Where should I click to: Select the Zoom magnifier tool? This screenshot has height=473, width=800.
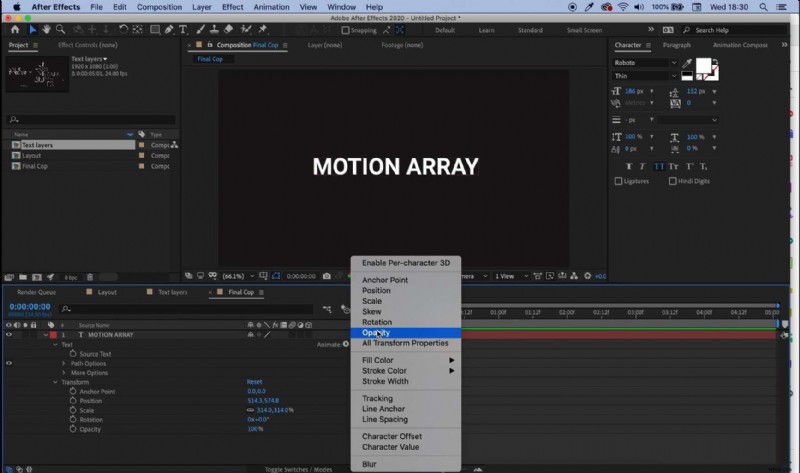[60, 30]
